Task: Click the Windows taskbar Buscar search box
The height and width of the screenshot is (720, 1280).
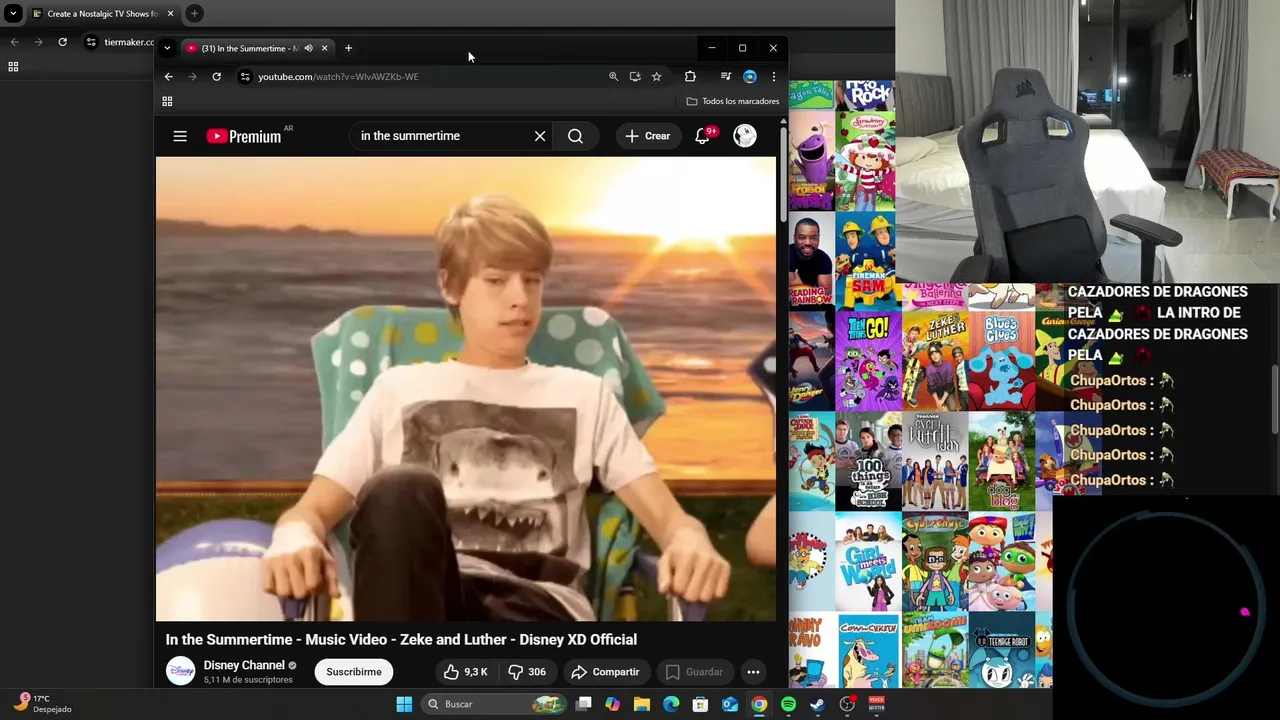Action: 495,704
